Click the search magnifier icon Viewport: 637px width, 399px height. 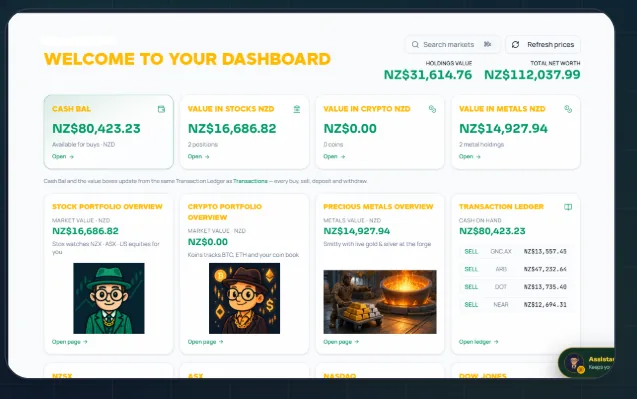pyautogui.click(x=415, y=44)
